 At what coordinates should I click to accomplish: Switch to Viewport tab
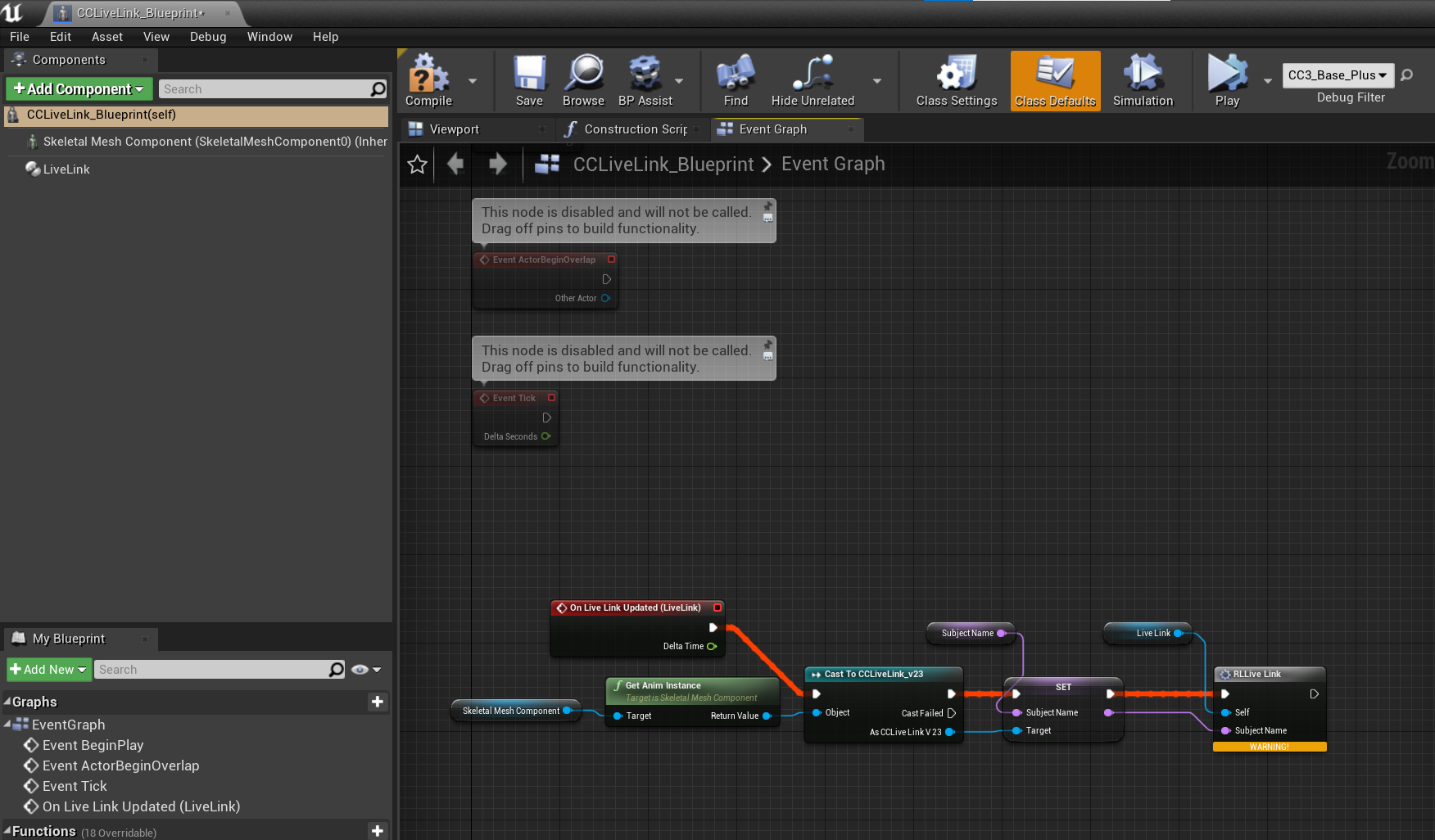click(x=476, y=129)
